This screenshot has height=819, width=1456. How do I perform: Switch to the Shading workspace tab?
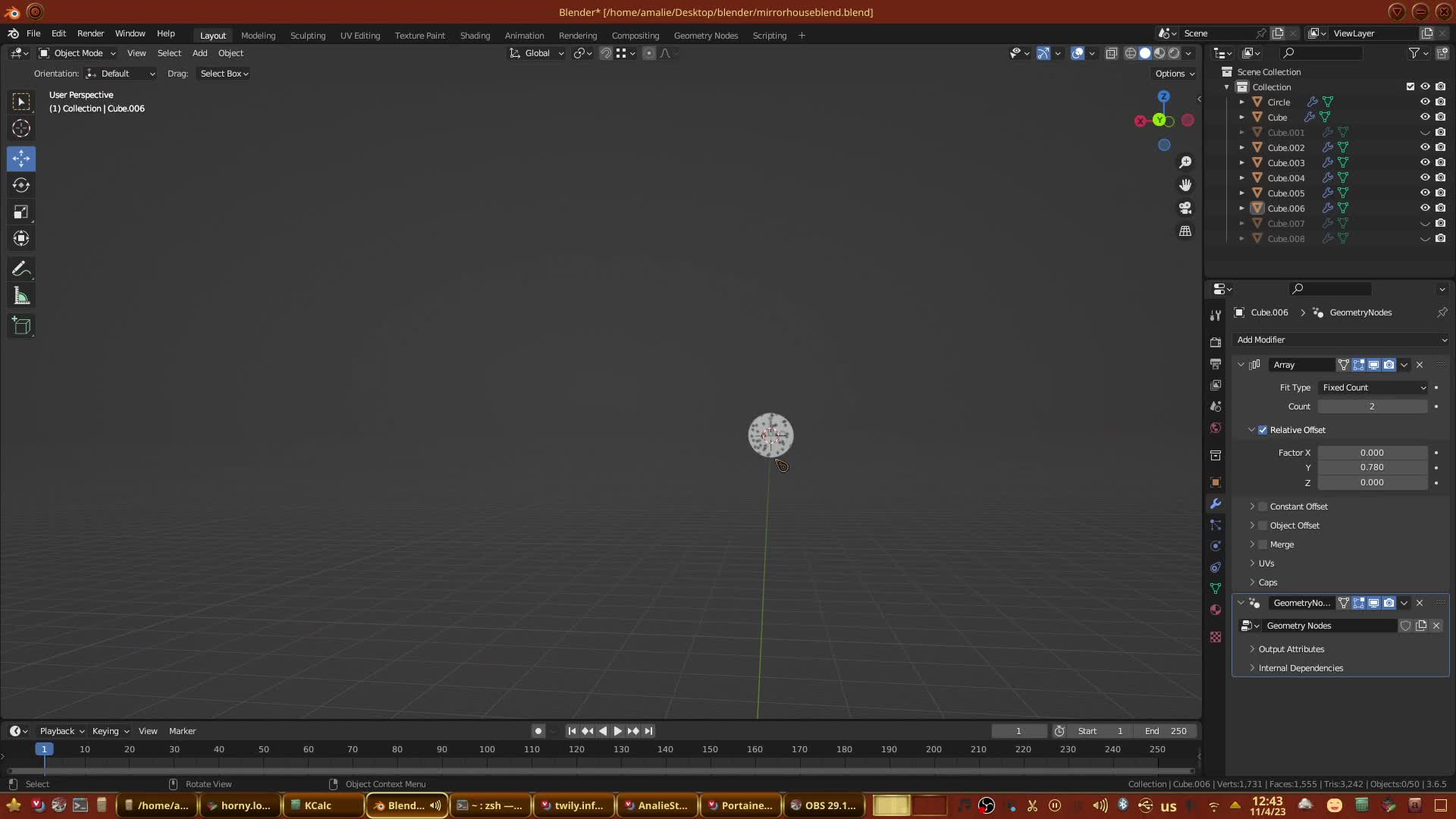pyautogui.click(x=475, y=36)
